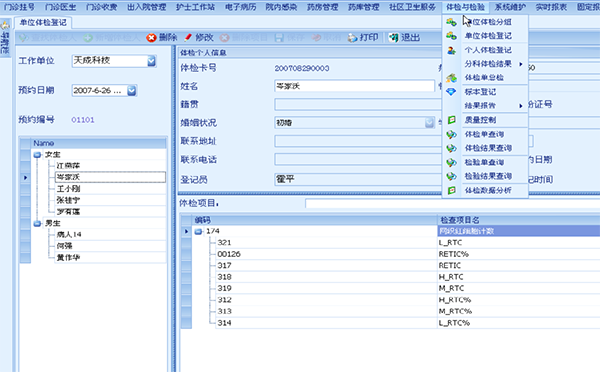The width and height of the screenshot is (600, 372).
Task: Open the 社区卫生服务 menu
Action: (x=412, y=7)
